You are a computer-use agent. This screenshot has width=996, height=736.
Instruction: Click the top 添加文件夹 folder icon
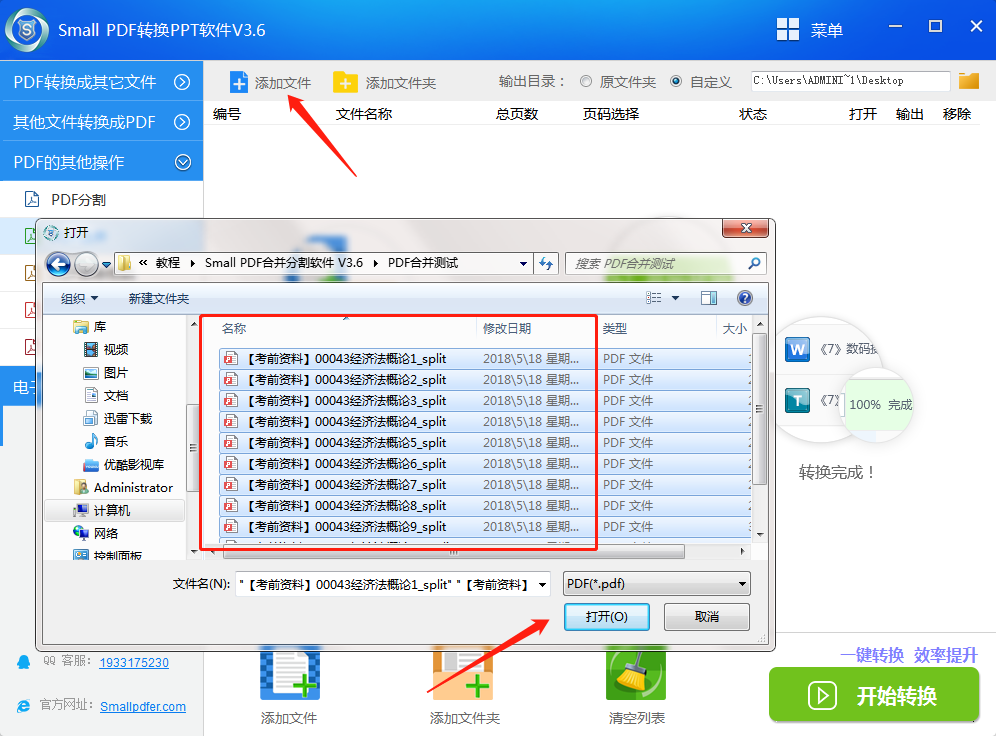[x=345, y=83]
